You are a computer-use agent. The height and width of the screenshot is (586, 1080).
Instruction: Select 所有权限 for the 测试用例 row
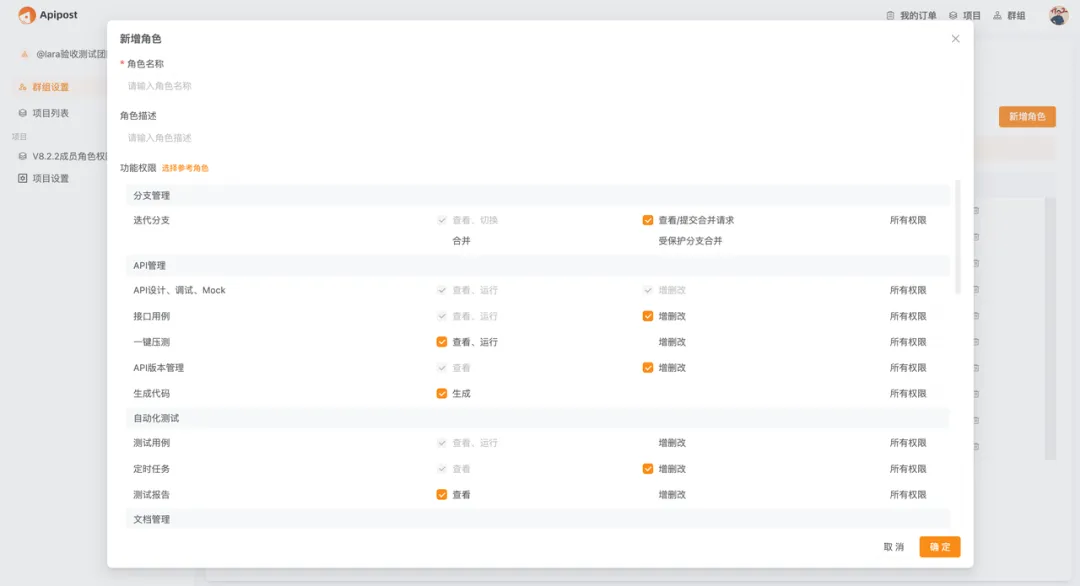(x=908, y=443)
